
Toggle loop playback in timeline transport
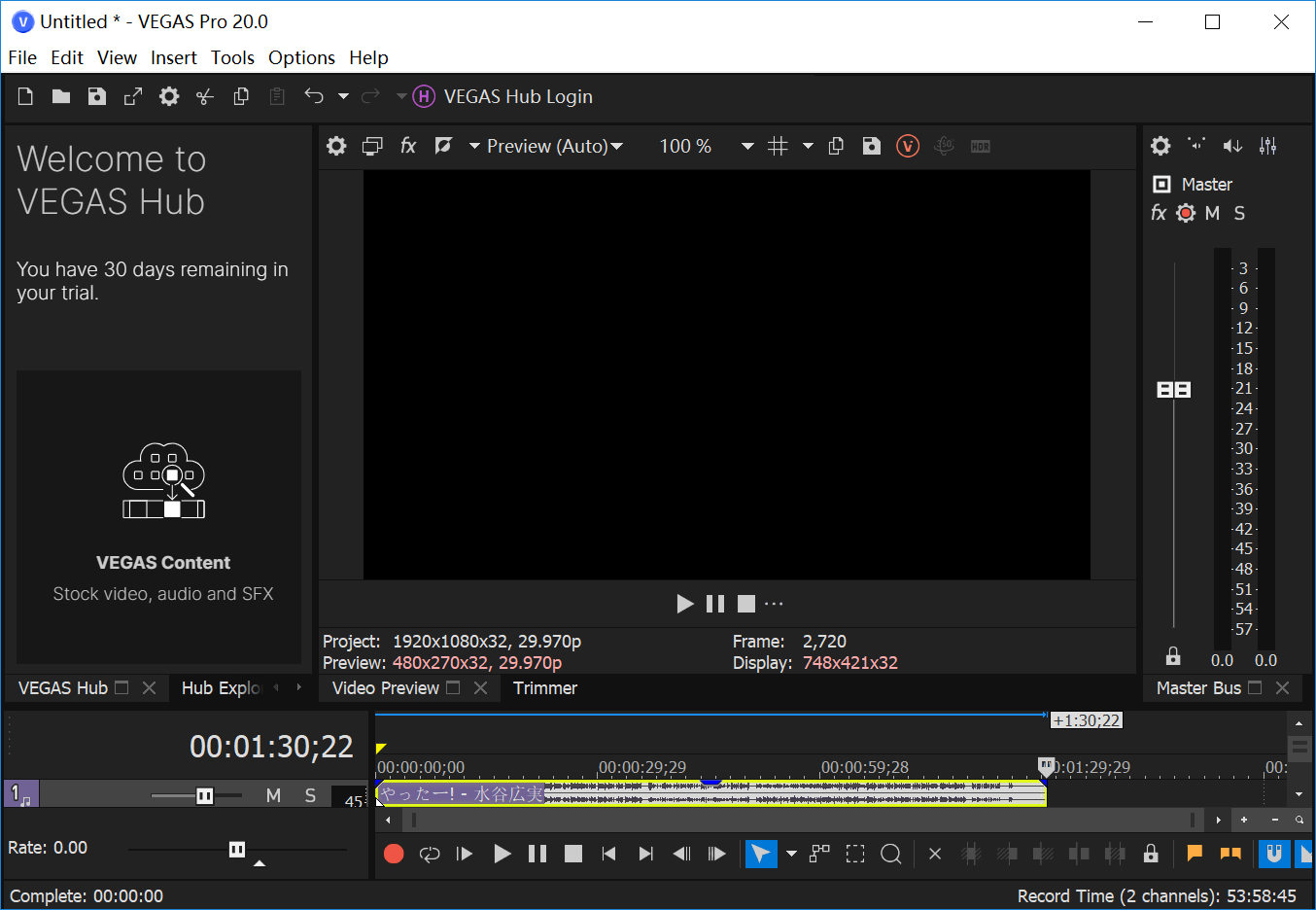(430, 854)
